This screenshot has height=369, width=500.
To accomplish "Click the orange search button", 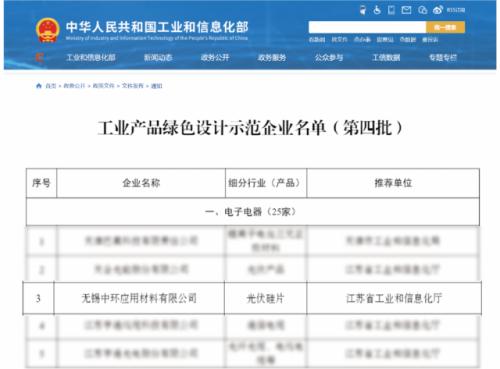I will point(445,27).
